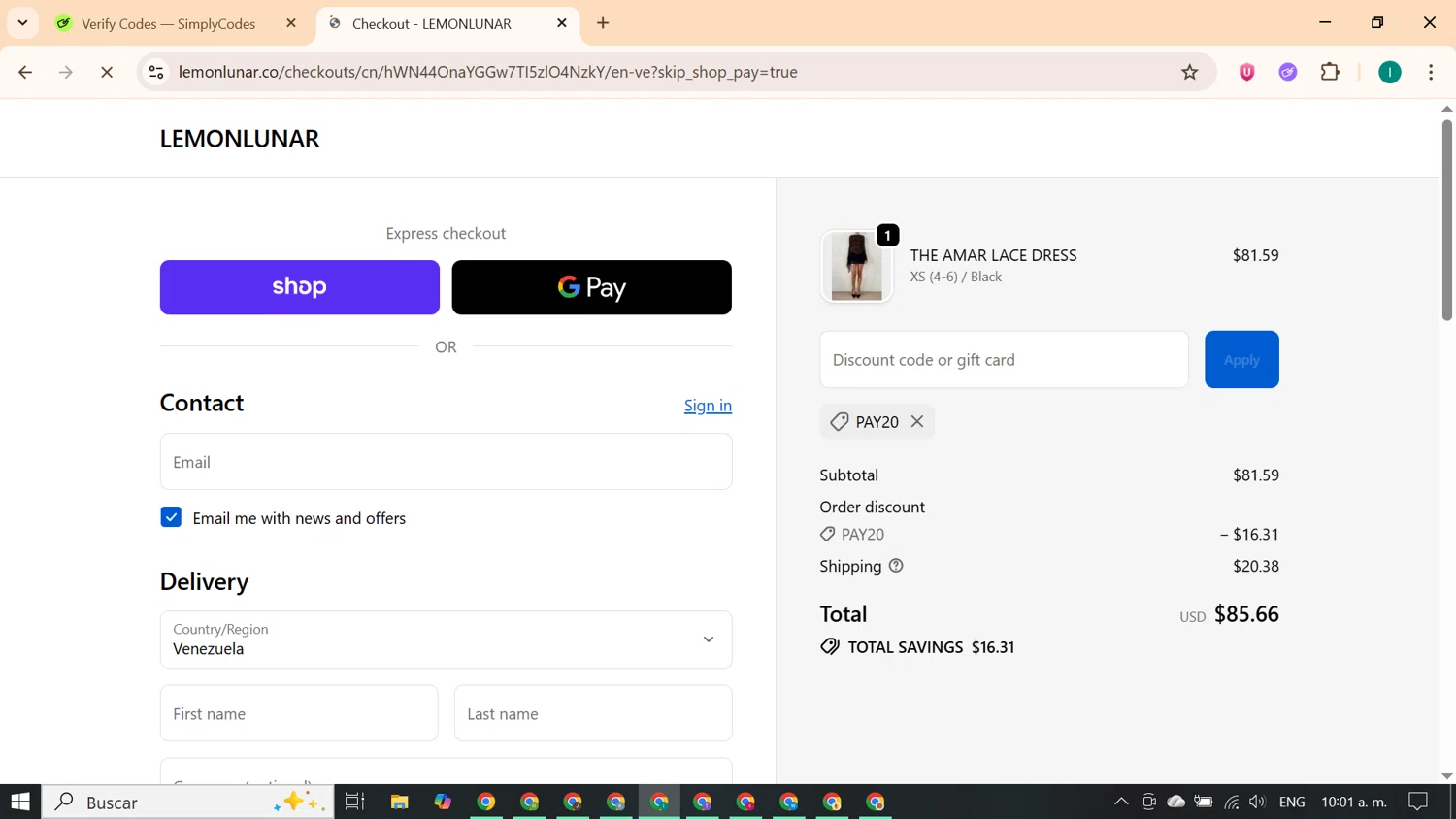Click THE AMAR LACE DRESS product name
Screen dimensions: 1456x819
[993, 255]
